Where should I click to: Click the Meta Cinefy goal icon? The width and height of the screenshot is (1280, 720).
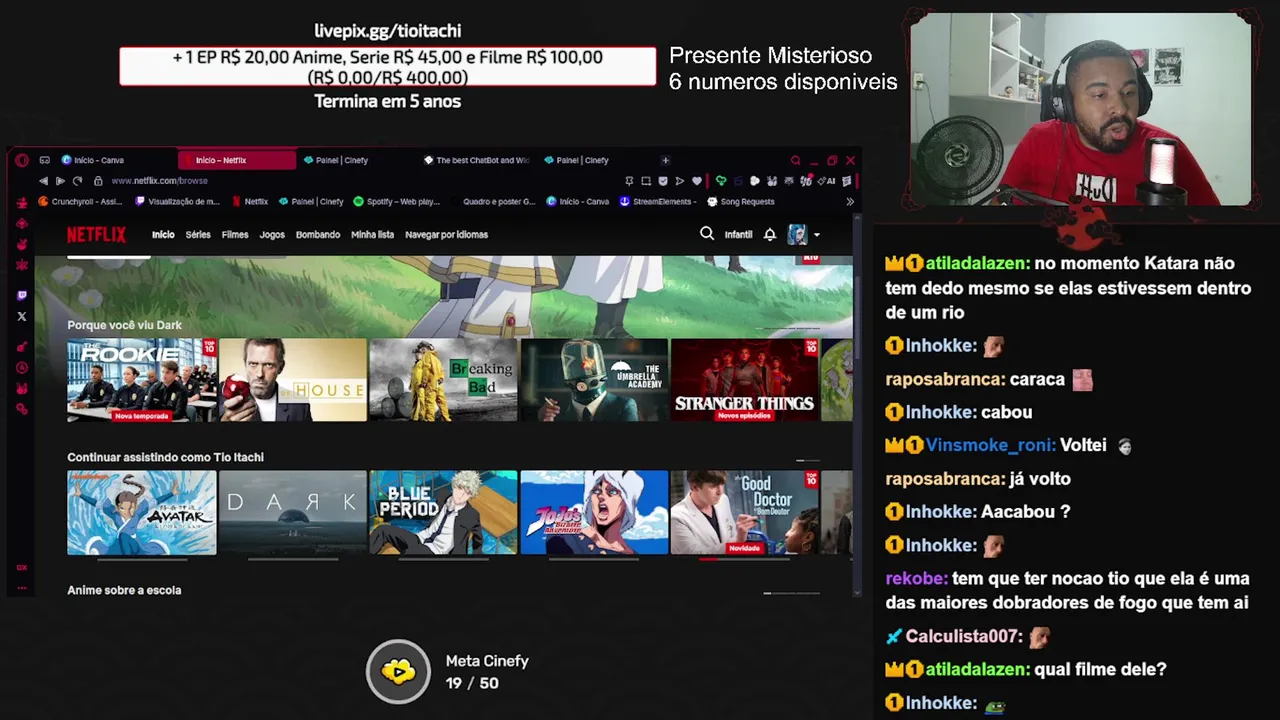pos(398,672)
